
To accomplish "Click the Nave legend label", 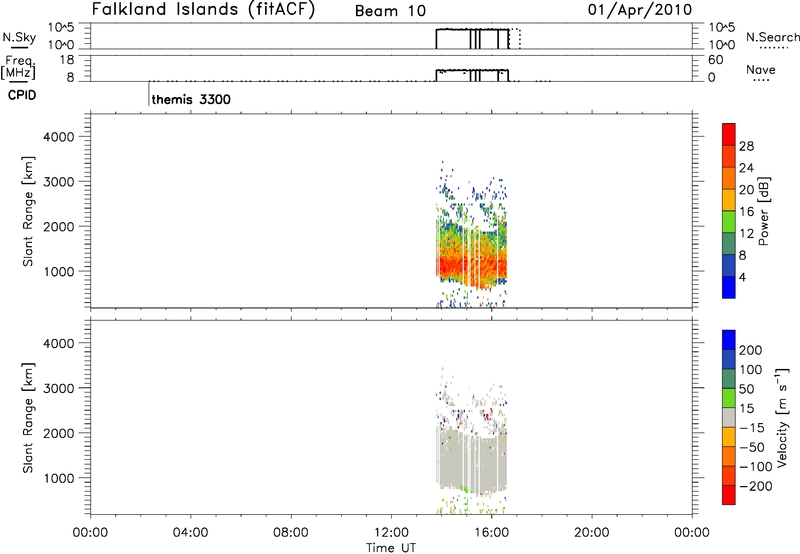I will (761, 70).
